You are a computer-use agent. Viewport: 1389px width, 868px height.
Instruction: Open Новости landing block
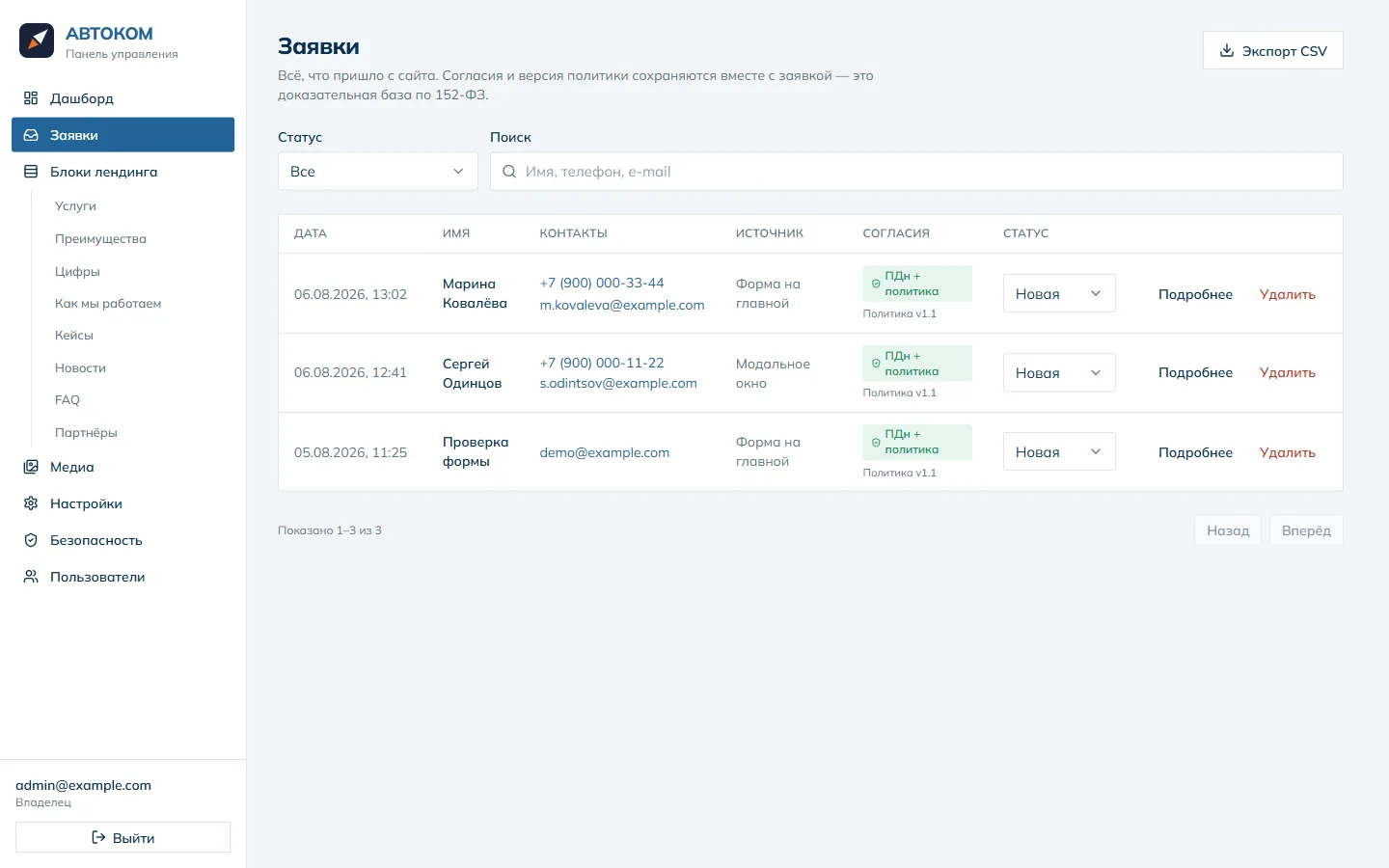point(138,368)
